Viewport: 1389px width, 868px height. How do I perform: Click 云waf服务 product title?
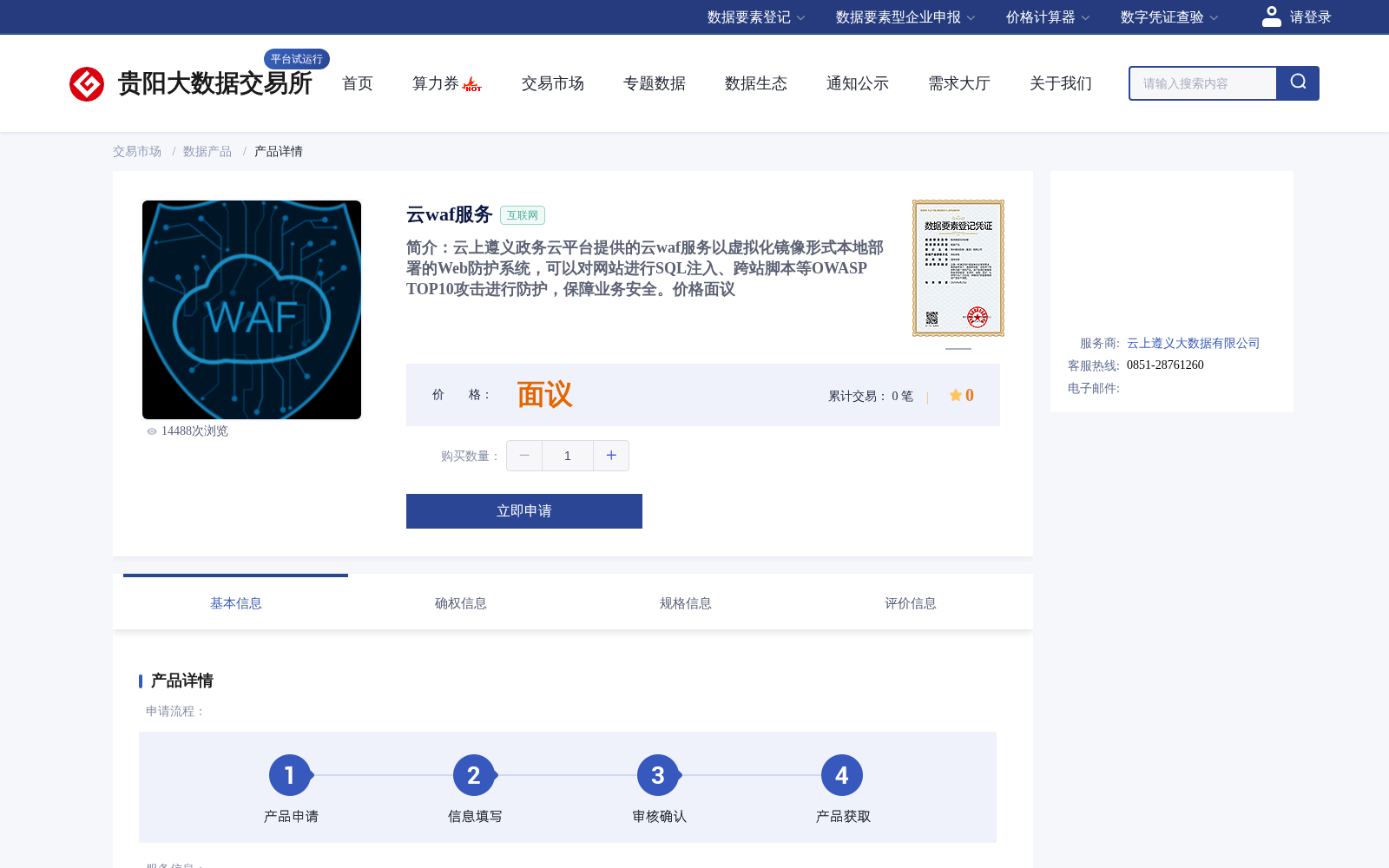coord(450,214)
